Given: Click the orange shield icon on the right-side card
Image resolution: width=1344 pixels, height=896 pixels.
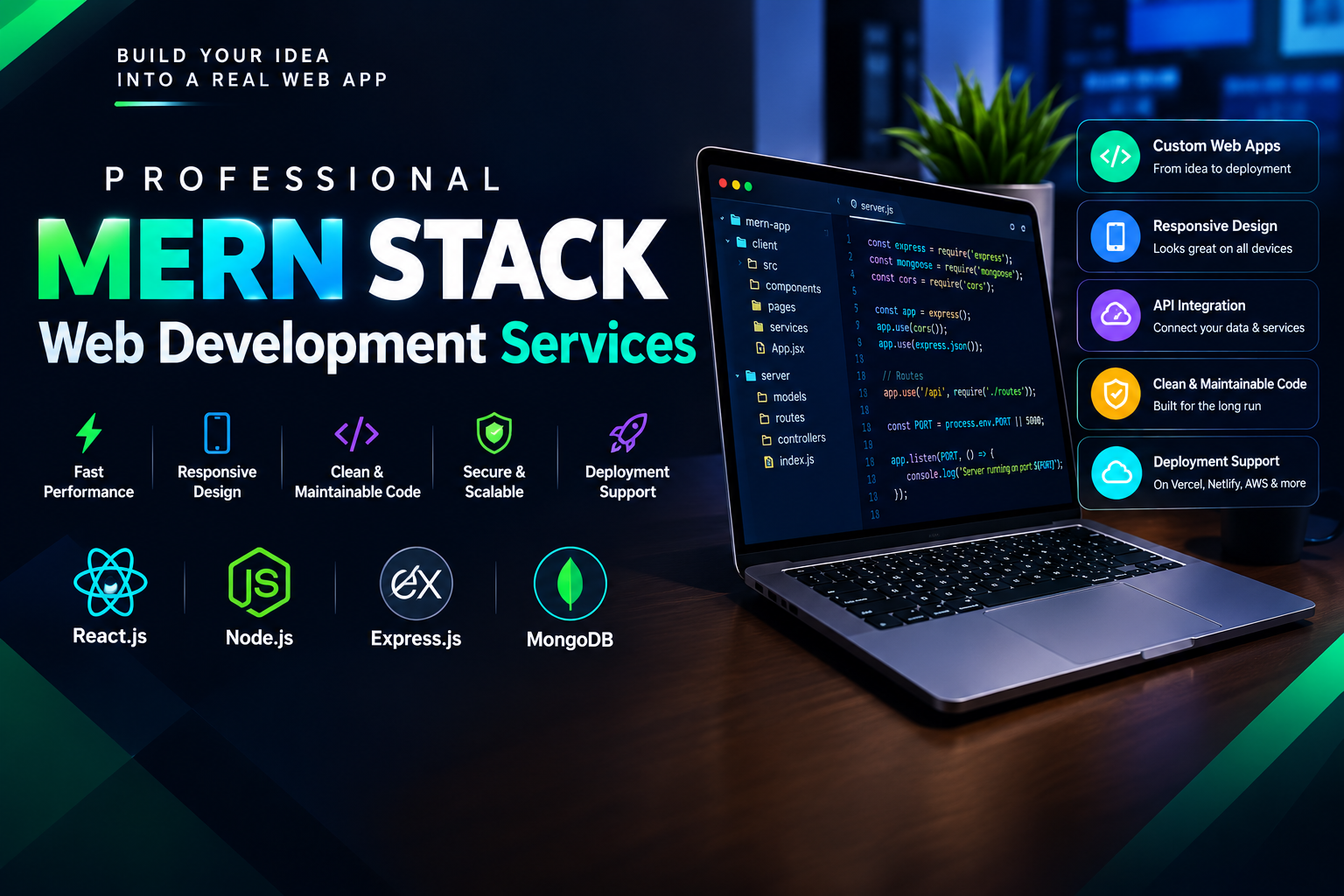Looking at the screenshot, I should point(1116,394).
